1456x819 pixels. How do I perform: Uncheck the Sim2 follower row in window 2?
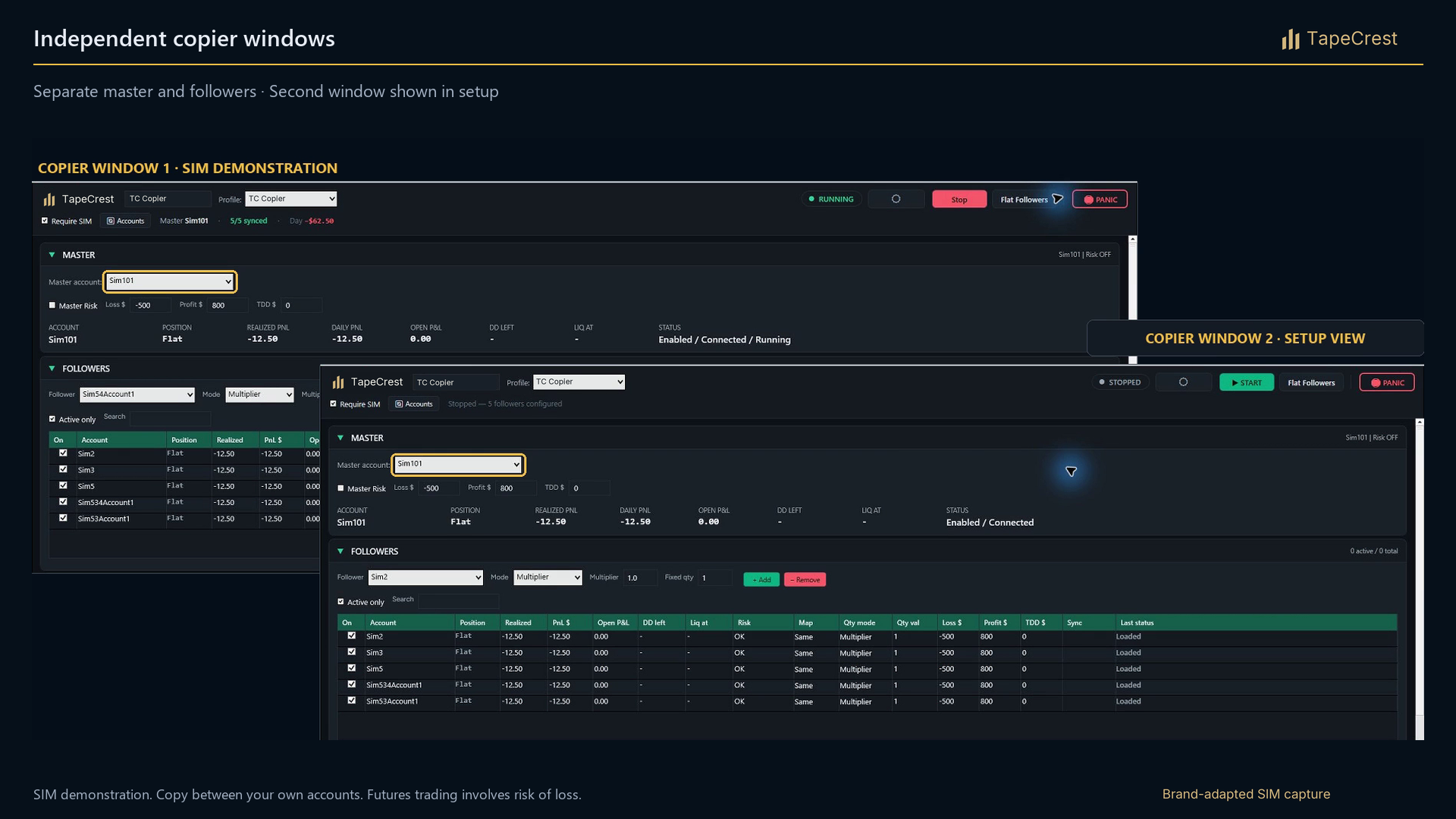coord(351,636)
